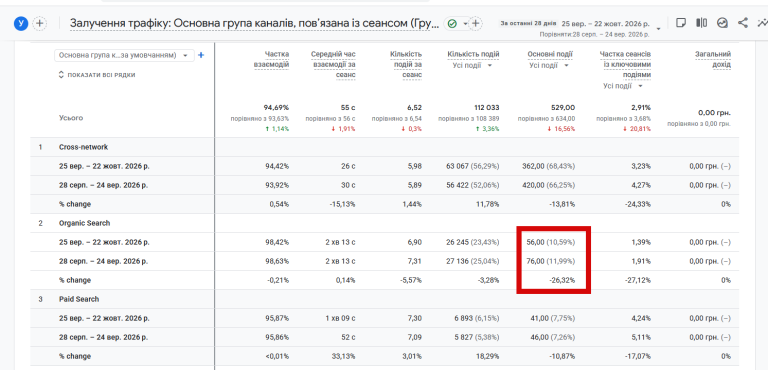Click the green checkmark report status icon
The image size is (768, 370).
(452, 24)
